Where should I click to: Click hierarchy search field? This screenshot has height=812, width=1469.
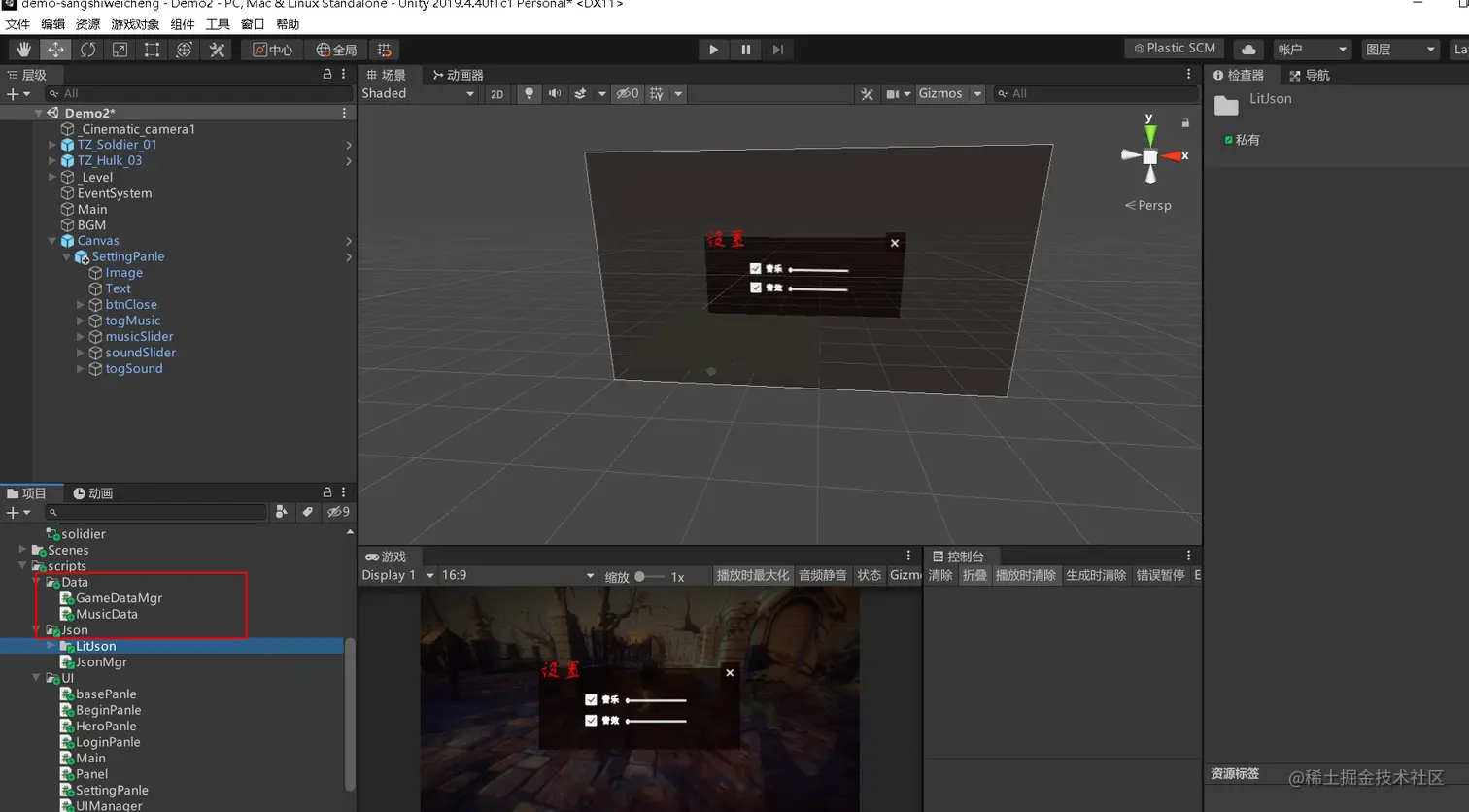pyautogui.click(x=199, y=93)
